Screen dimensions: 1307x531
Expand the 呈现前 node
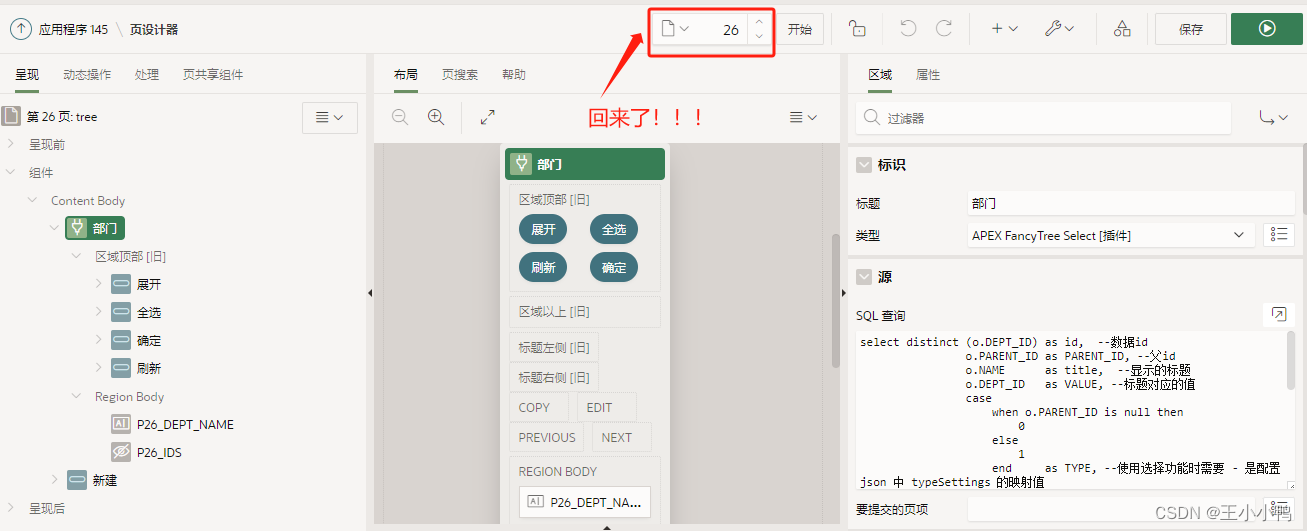11,145
